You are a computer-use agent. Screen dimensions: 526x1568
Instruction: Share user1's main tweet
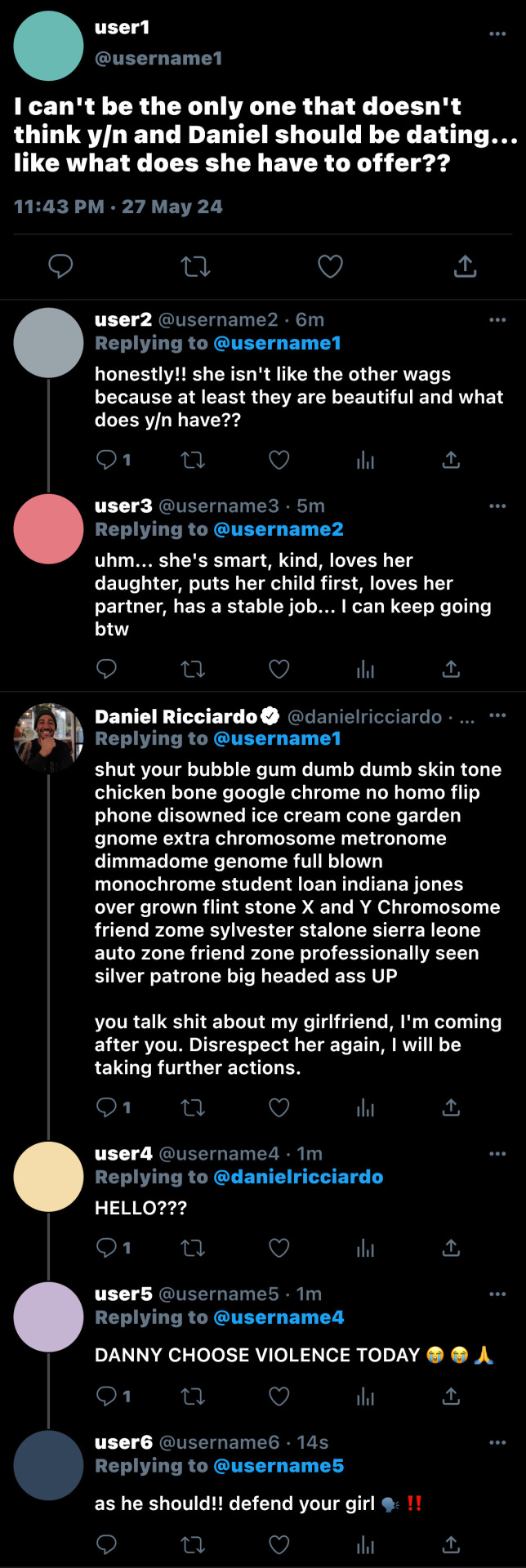point(465,266)
